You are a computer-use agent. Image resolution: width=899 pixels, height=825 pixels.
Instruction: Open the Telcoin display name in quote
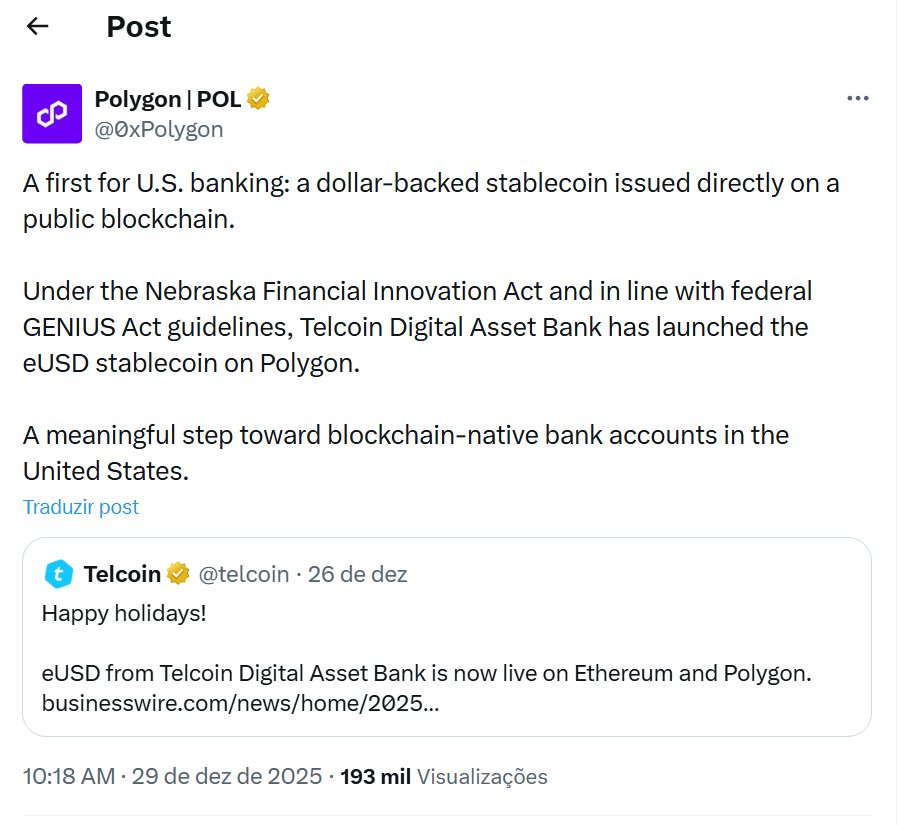[122, 574]
